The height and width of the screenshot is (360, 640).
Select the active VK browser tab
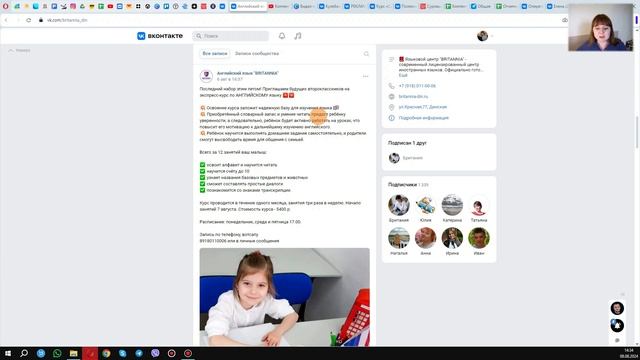tap(248, 6)
